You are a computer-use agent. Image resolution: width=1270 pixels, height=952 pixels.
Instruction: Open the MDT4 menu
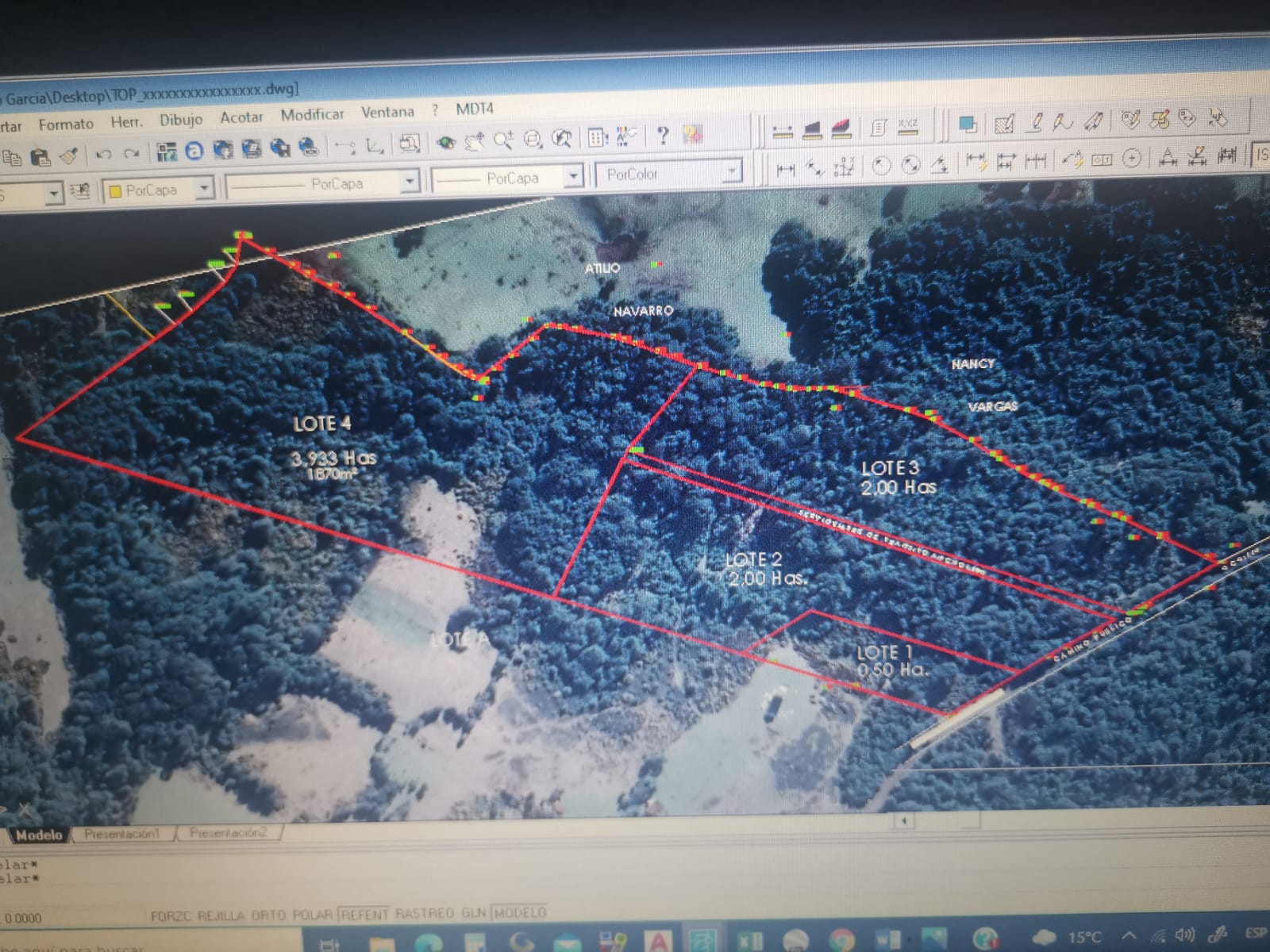(475, 109)
